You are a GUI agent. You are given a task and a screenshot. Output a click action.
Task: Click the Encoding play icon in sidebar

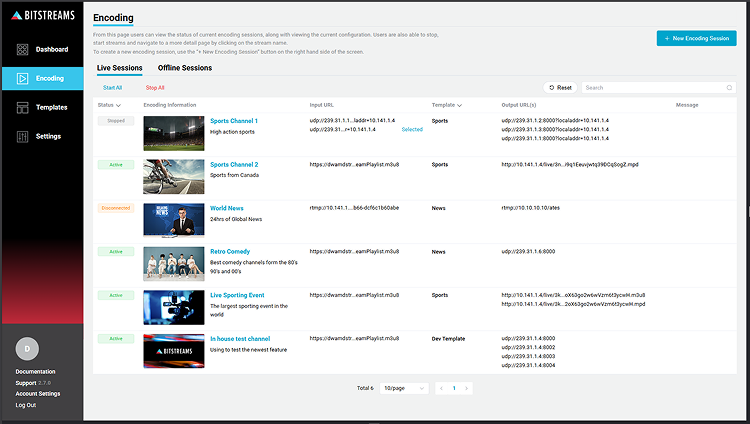pyautogui.click(x=22, y=78)
